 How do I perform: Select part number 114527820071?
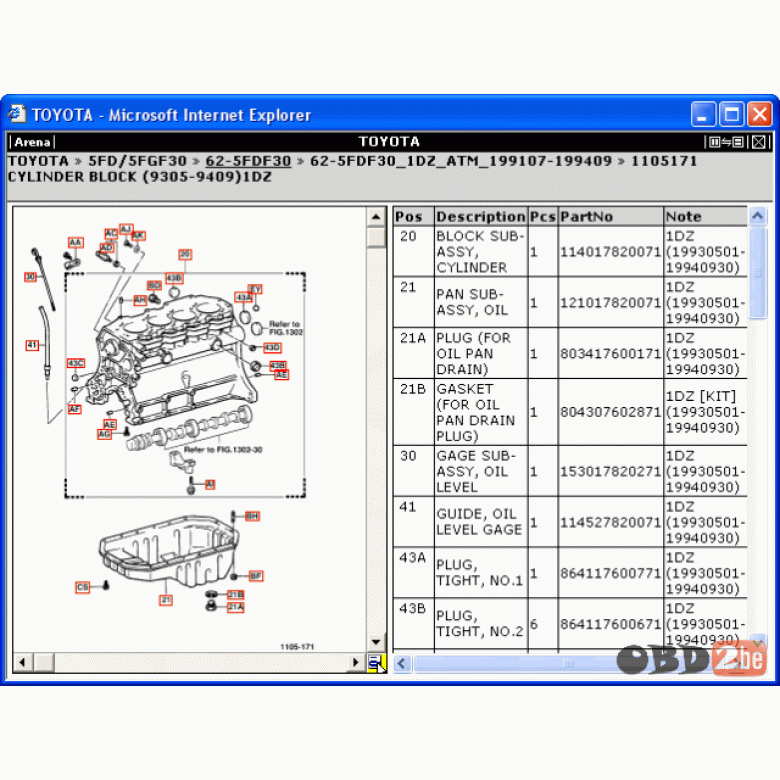[610, 522]
